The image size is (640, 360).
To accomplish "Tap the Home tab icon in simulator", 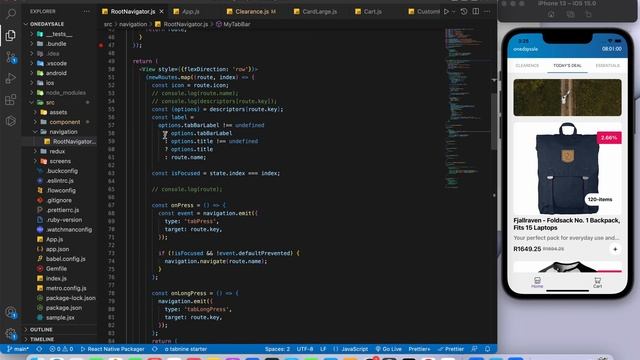I will pos(537,282).
